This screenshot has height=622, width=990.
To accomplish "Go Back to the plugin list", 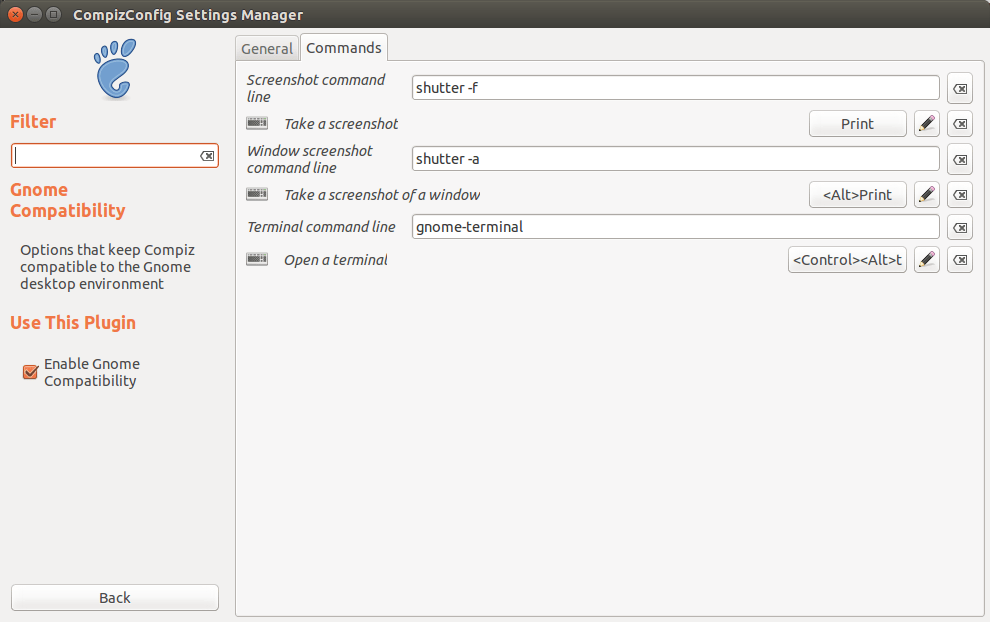I will (x=115, y=598).
